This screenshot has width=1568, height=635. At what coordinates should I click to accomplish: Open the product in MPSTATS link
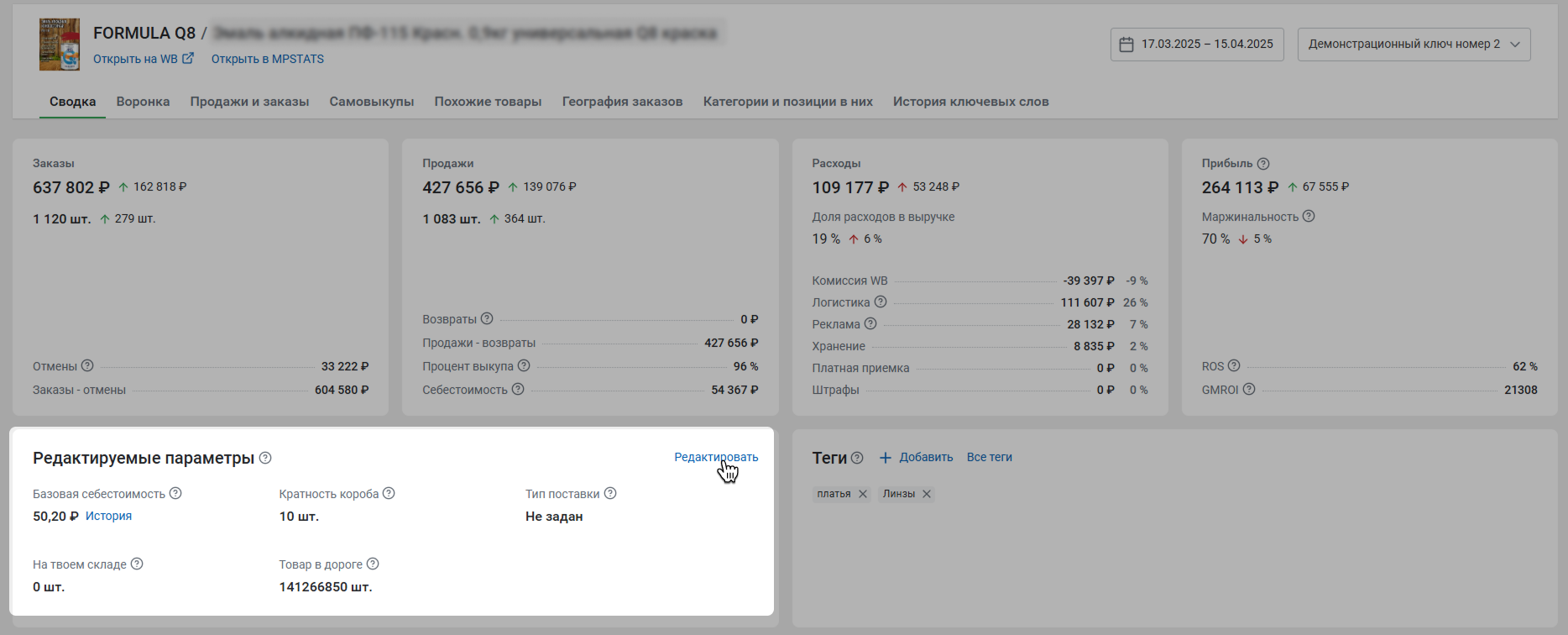268,59
